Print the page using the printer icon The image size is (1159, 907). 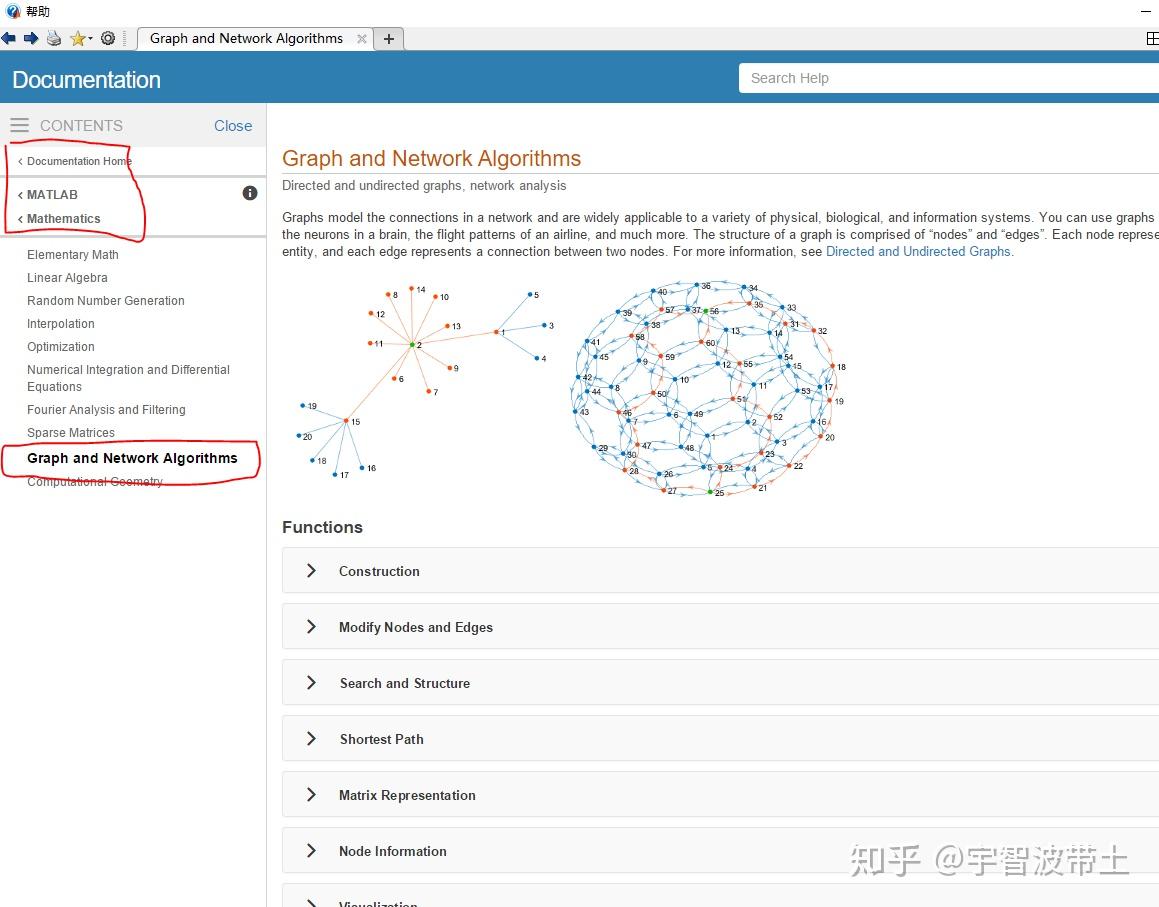pos(54,38)
